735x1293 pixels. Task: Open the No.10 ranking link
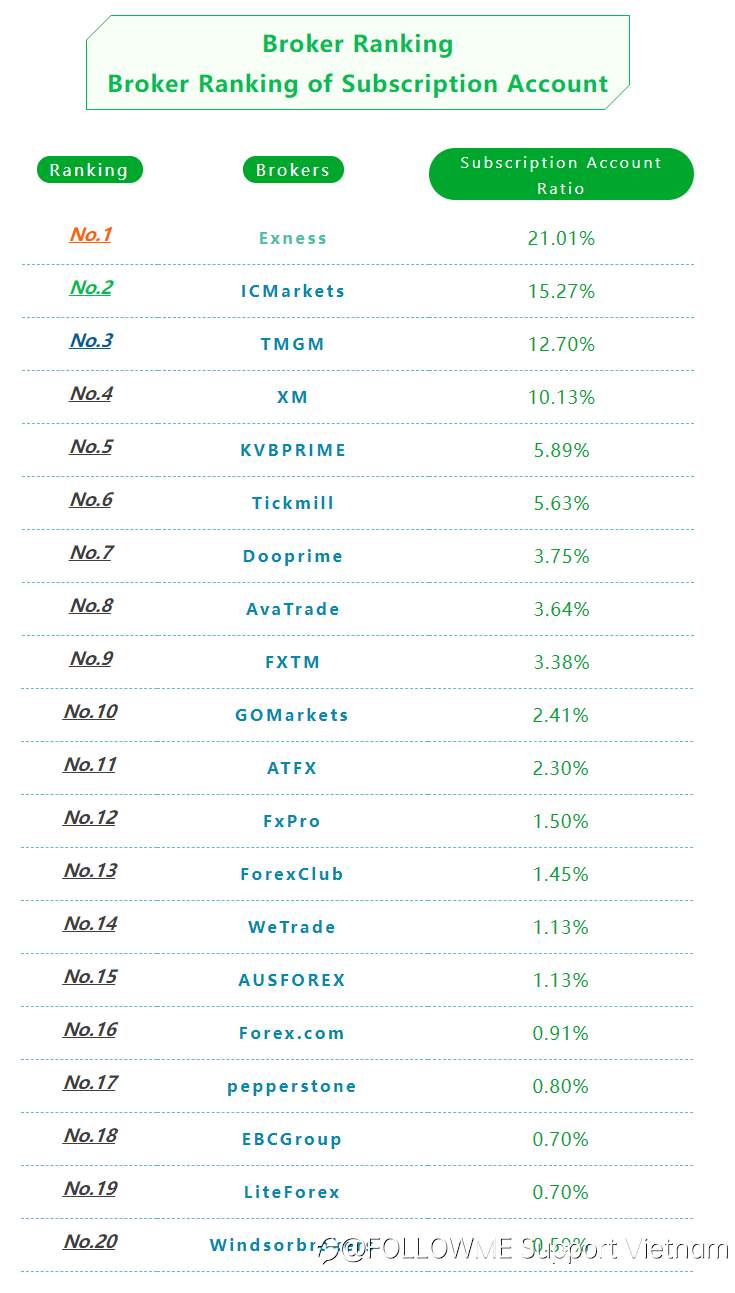(x=90, y=712)
